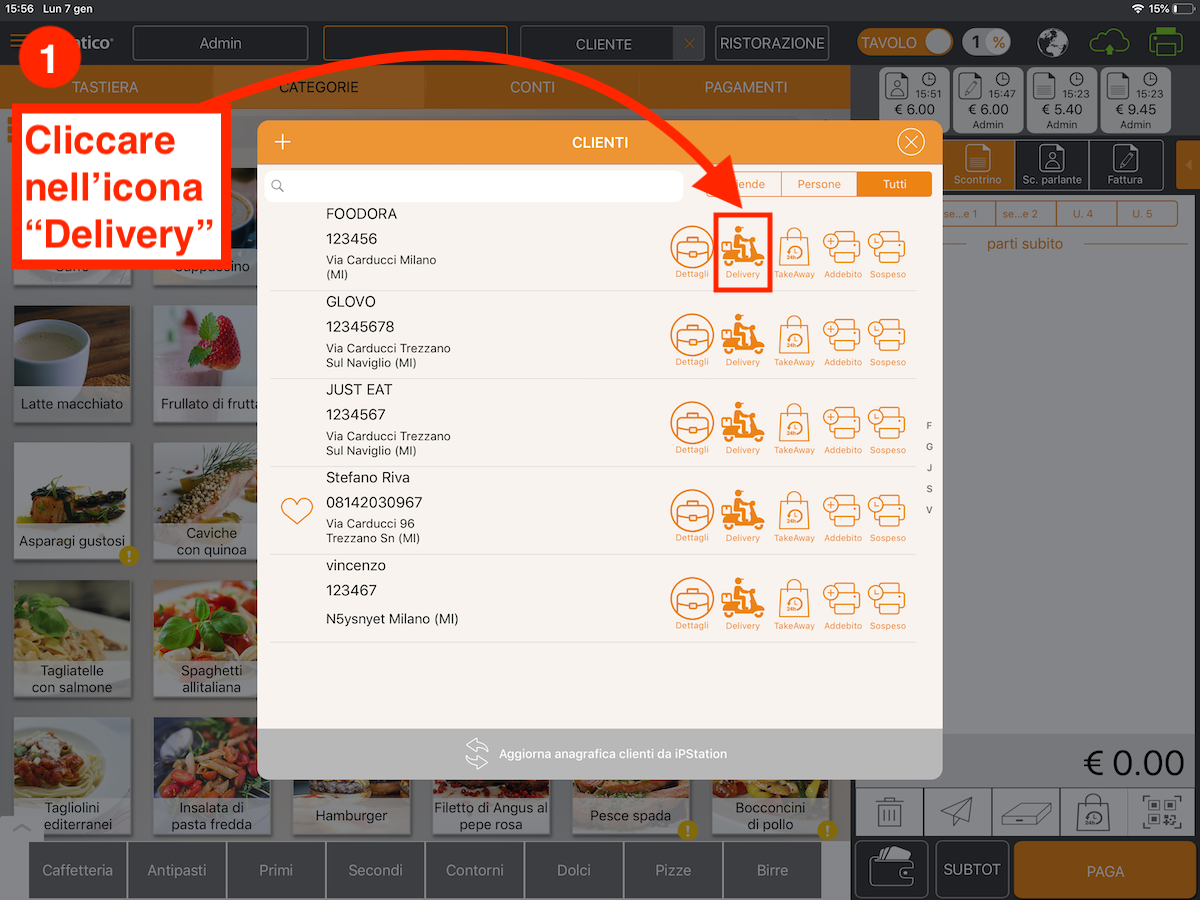This screenshot has height=900, width=1200.
Task: Click the client search field
Action: 474,185
